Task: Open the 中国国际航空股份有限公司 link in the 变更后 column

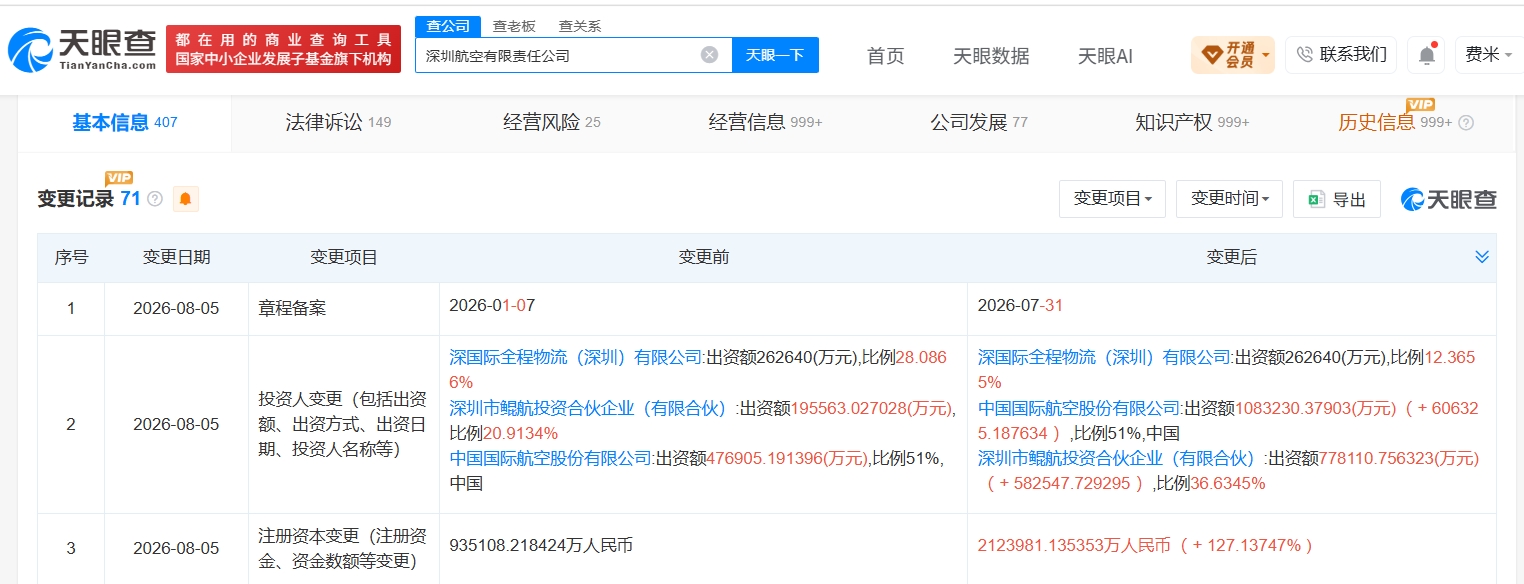Action: (1079, 408)
